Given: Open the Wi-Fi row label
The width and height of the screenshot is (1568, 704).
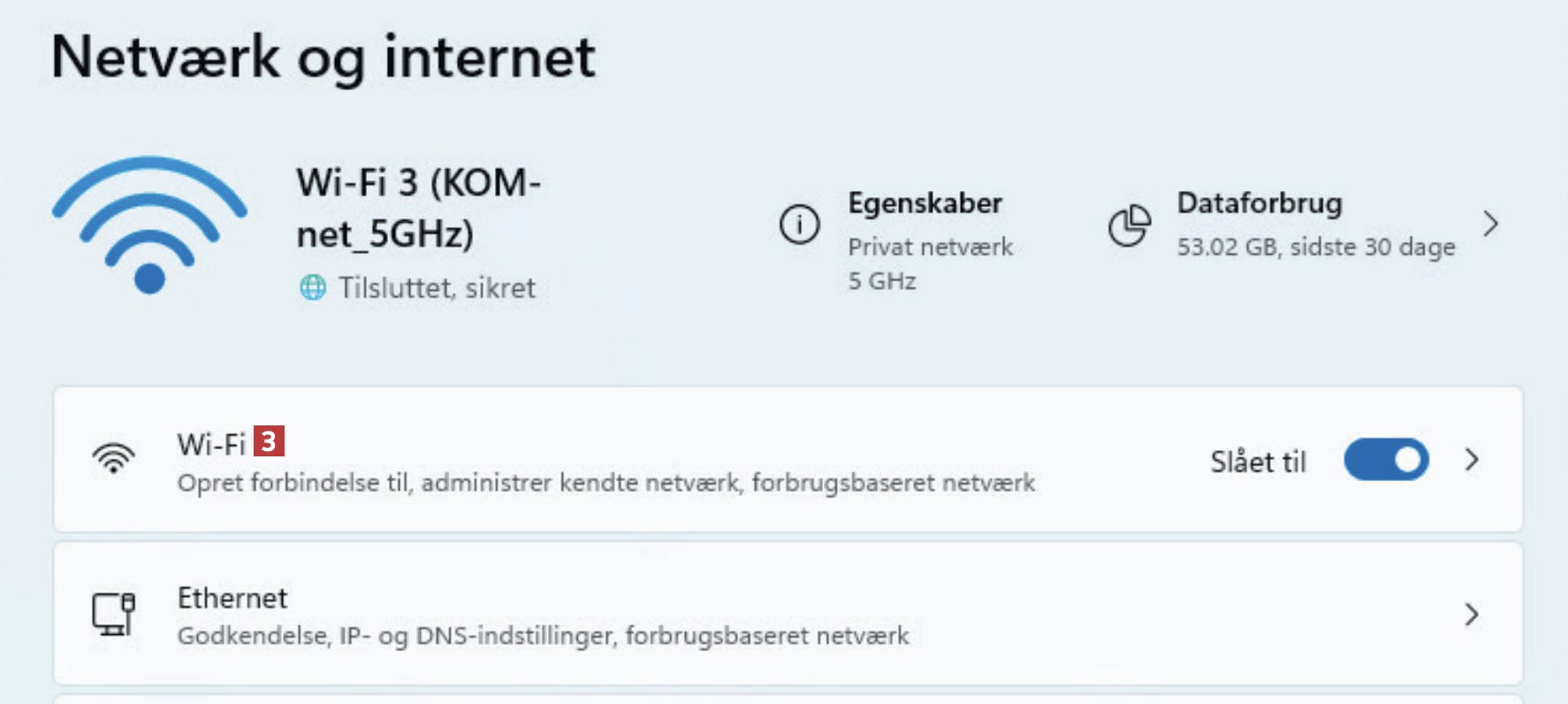Looking at the screenshot, I should click(x=211, y=444).
